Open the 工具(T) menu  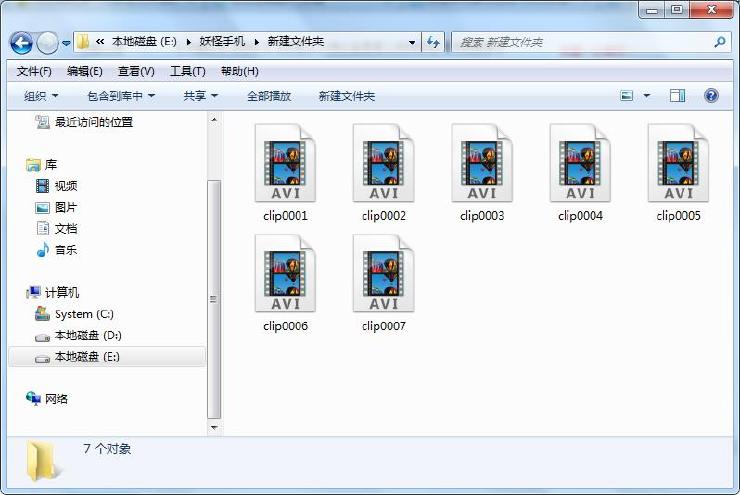point(187,71)
